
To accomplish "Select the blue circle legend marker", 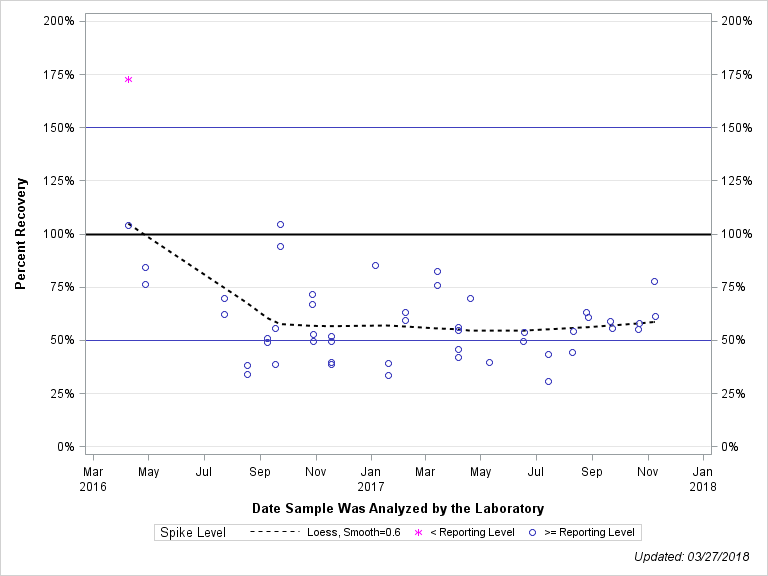I will click(532, 532).
